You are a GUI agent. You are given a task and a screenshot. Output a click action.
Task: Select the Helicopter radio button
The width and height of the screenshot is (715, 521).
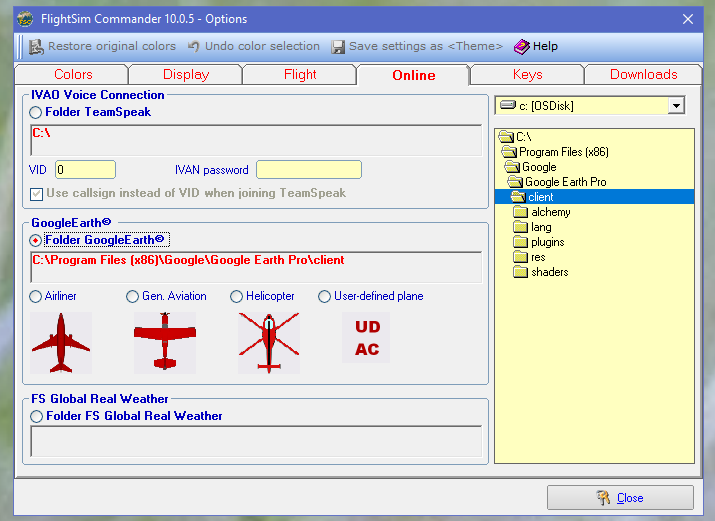coord(237,297)
